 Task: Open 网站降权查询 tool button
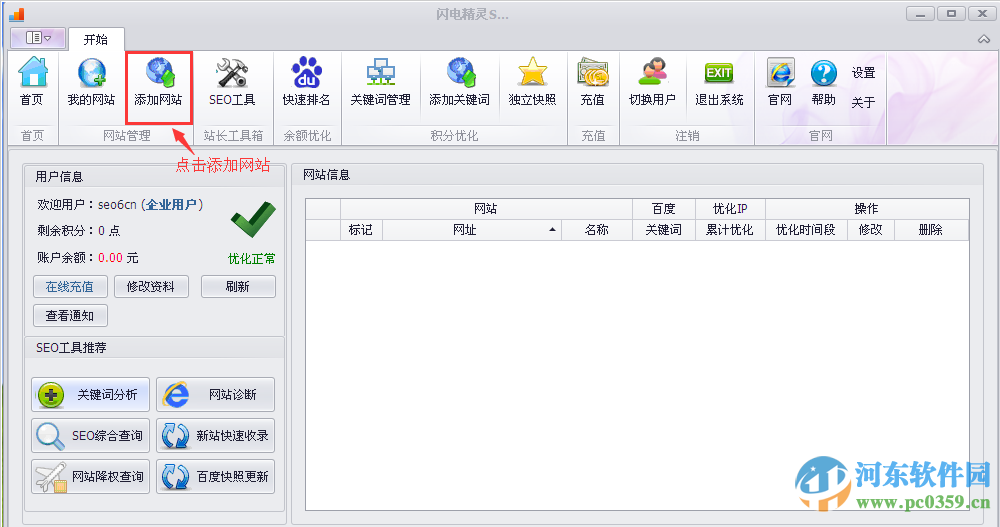[91, 476]
